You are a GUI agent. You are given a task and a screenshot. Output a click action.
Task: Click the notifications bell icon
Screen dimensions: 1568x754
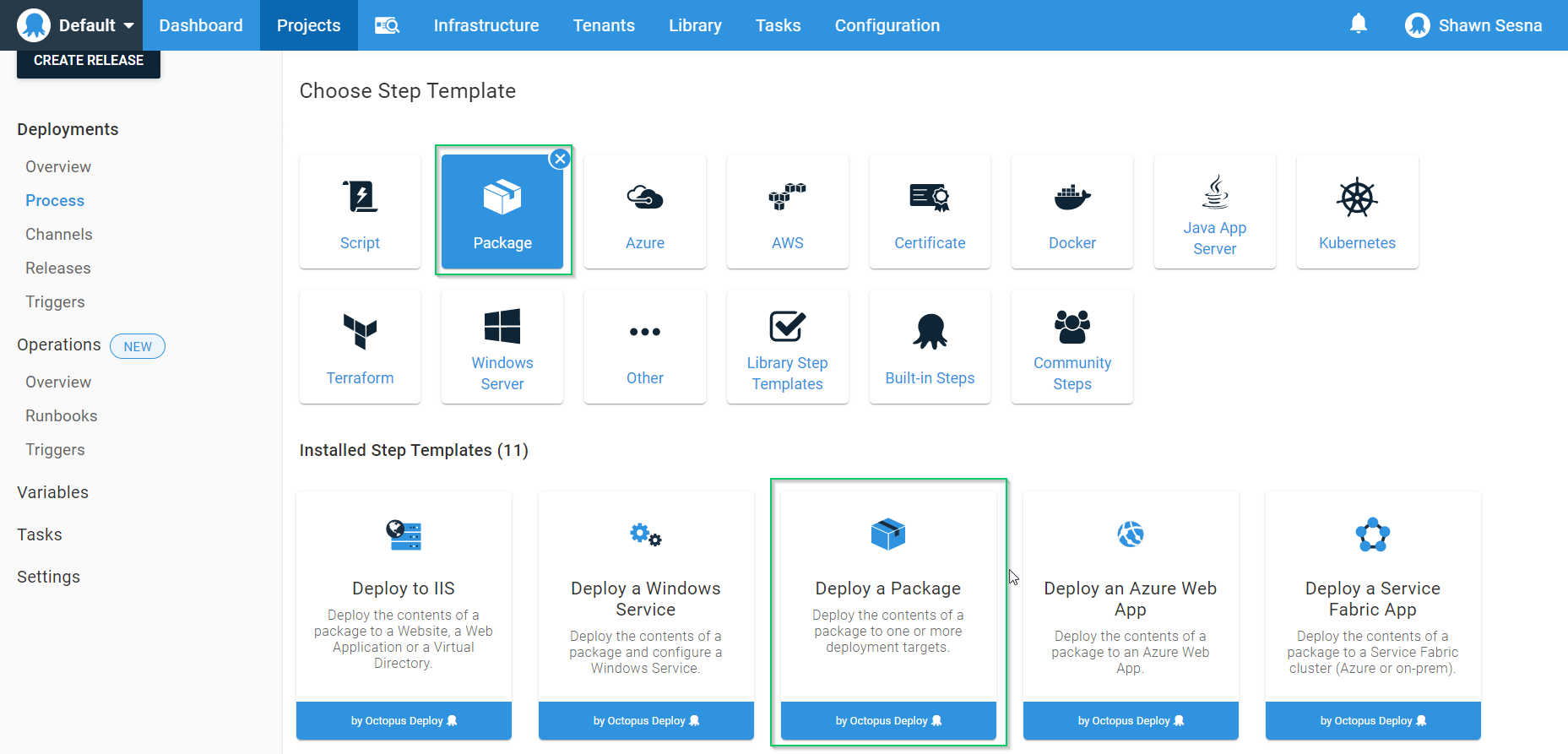pos(1358,24)
